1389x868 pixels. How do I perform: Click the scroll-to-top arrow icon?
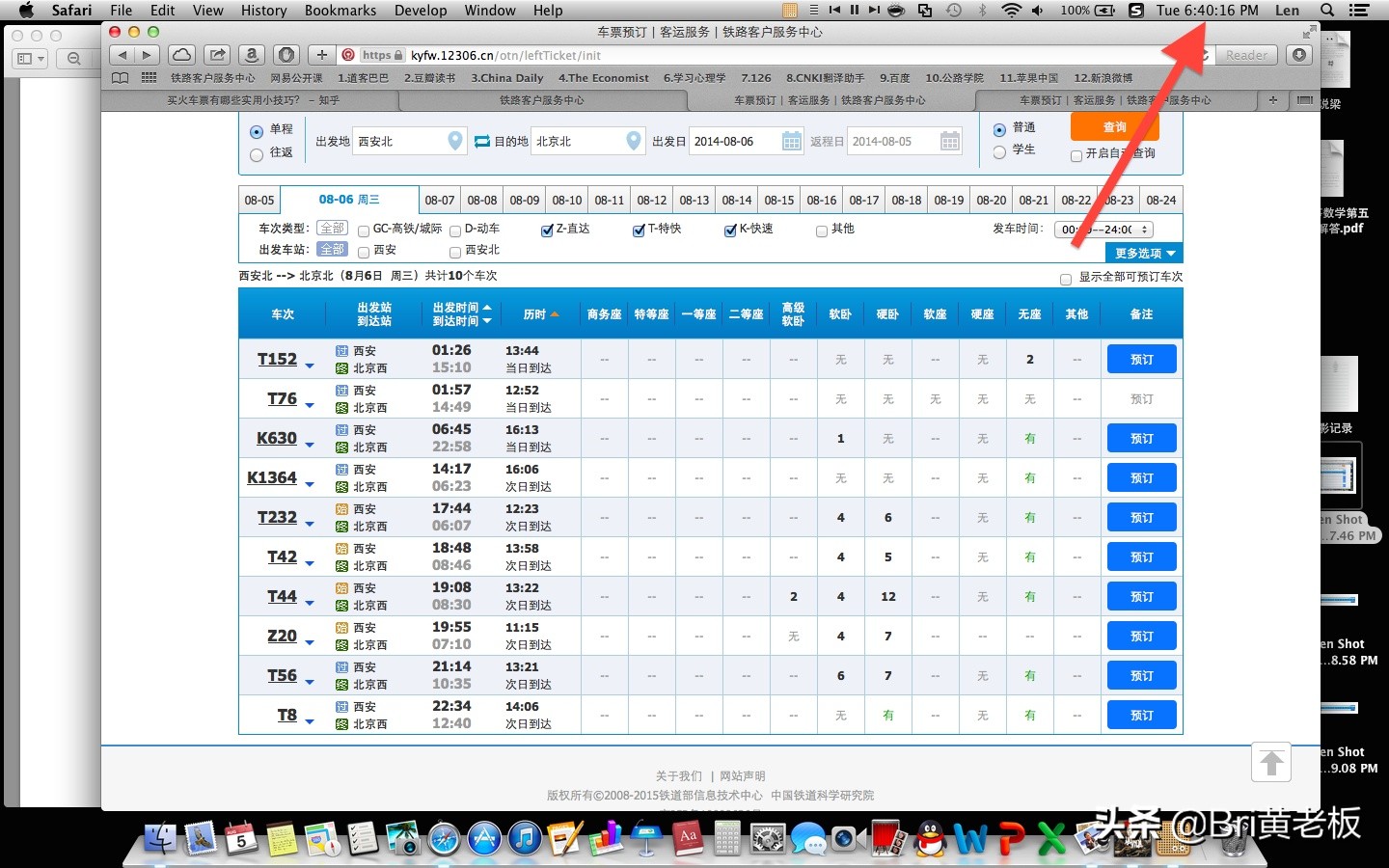pyautogui.click(x=1270, y=763)
